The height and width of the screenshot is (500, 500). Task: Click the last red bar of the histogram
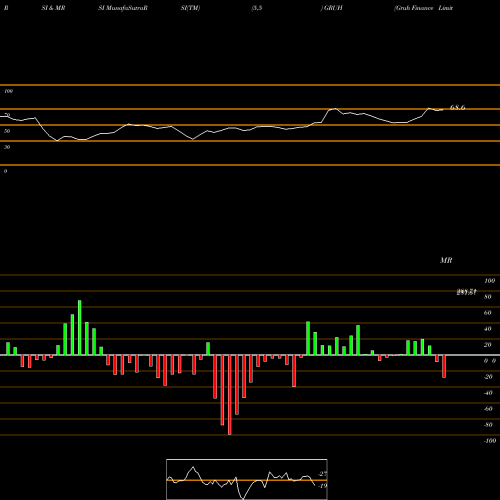444,366
